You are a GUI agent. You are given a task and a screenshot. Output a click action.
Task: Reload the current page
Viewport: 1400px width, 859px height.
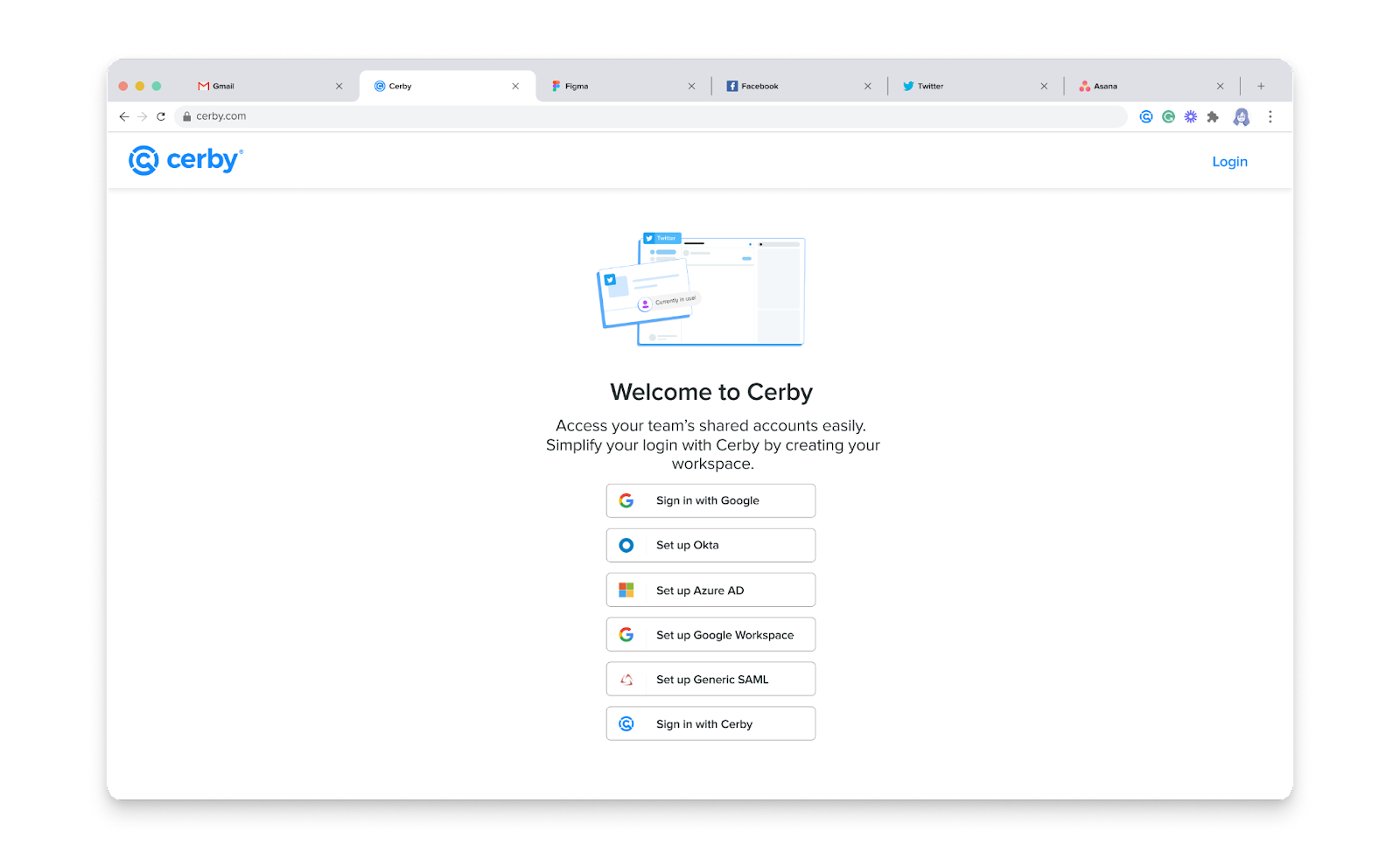click(161, 116)
